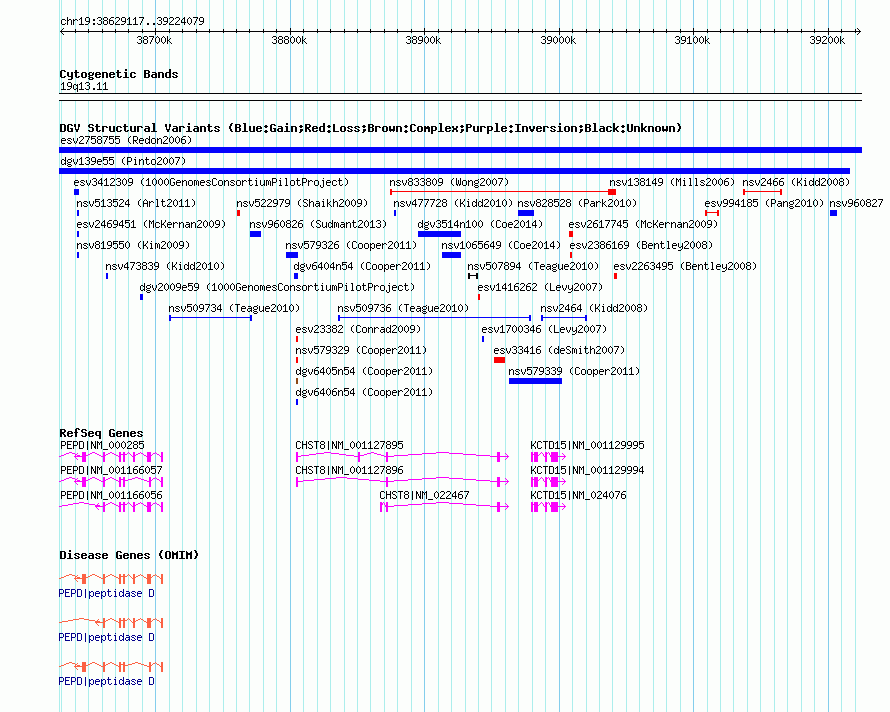The height and width of the screenshot is (712, 890).
Task: Select CHST8|NM_022467 gene label
Action: [x=425, y=496]
